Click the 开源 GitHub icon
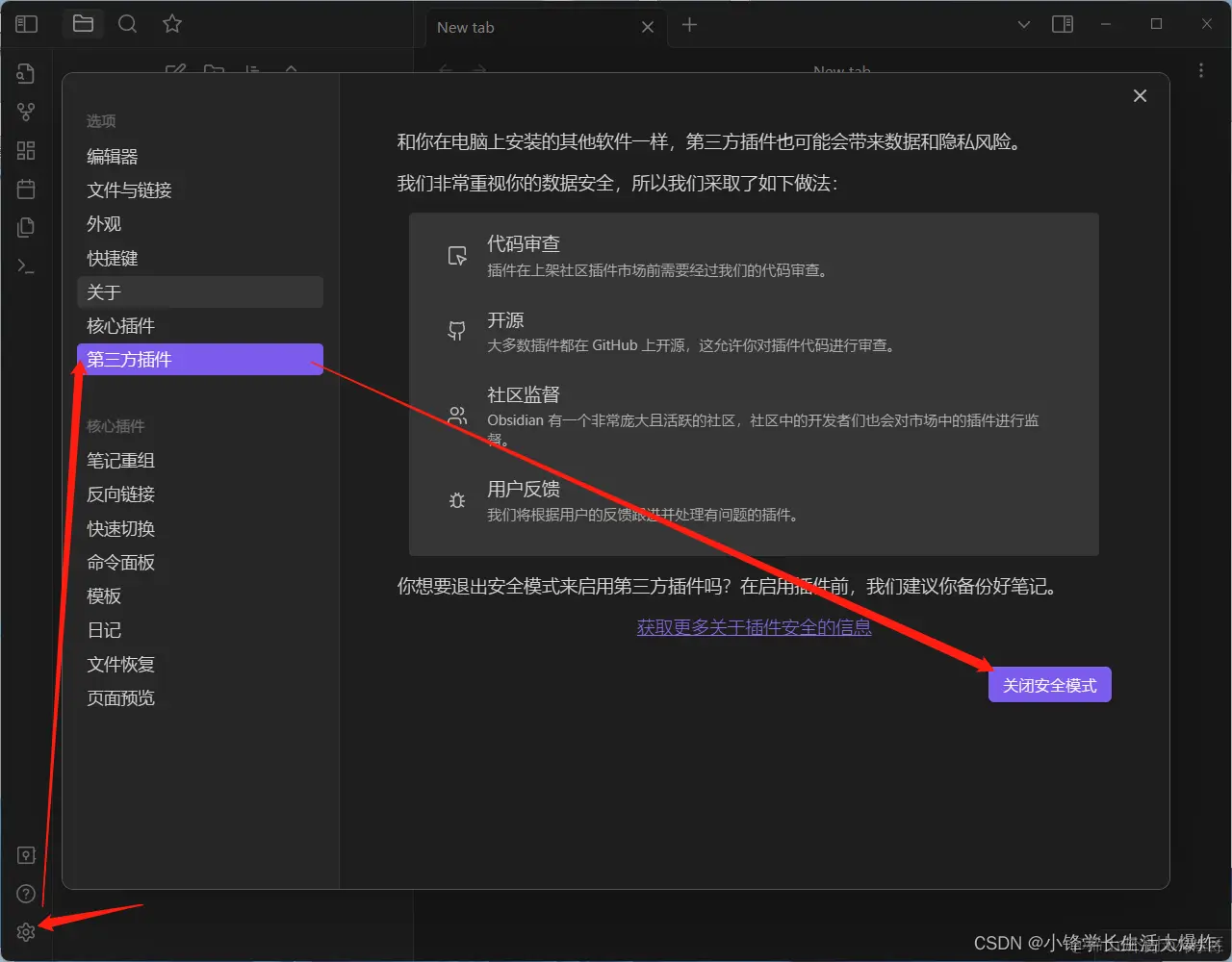 457,331
